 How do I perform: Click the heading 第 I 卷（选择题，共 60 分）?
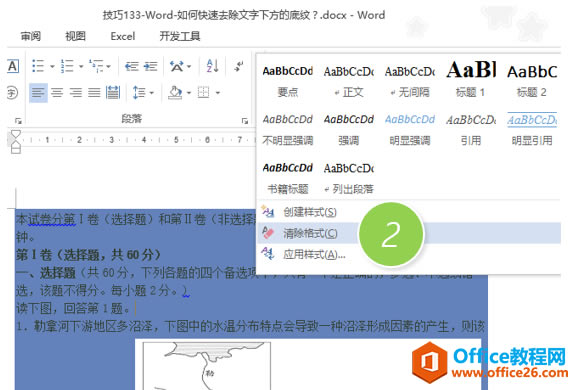tap(88, 255)
